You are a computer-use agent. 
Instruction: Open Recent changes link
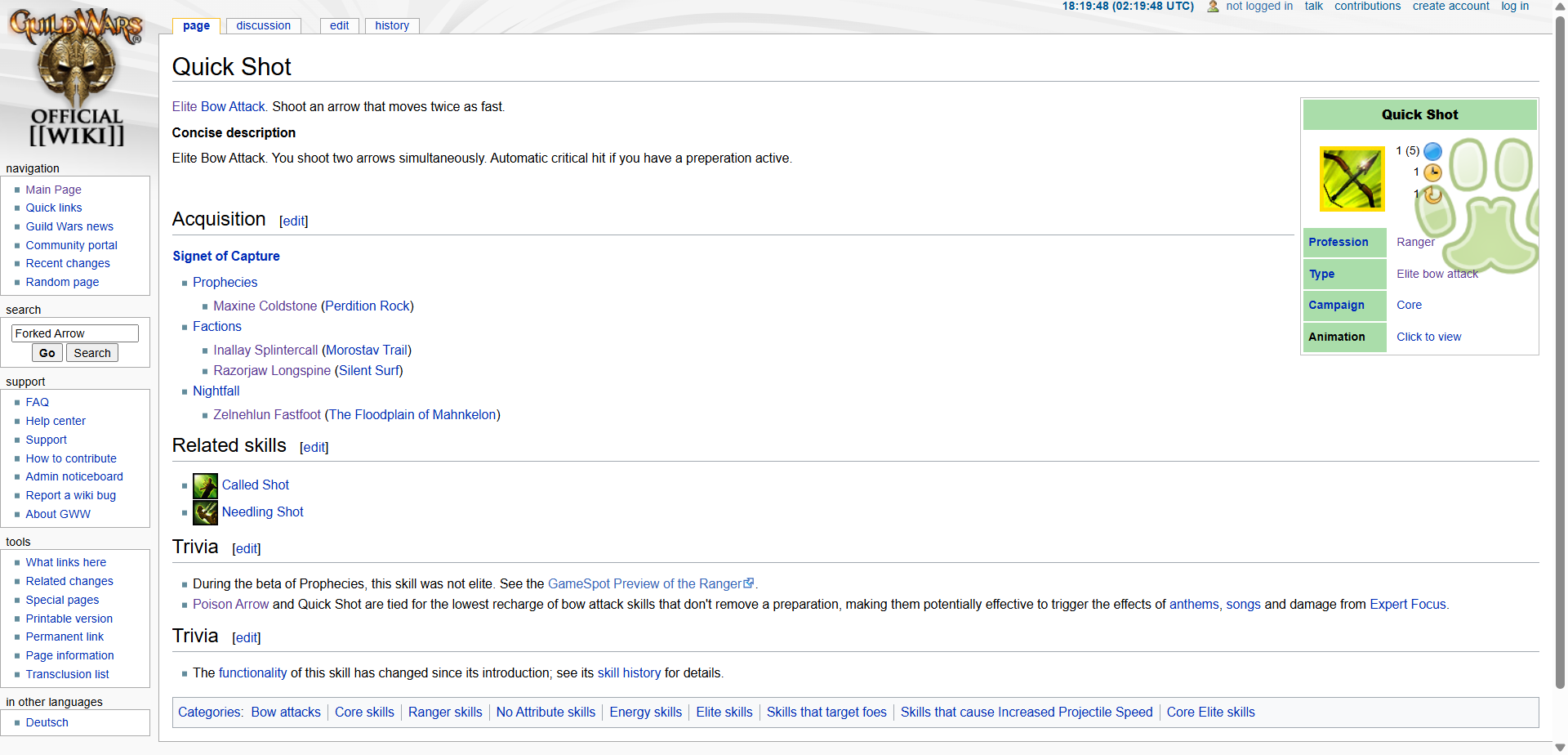click(68, 263)
